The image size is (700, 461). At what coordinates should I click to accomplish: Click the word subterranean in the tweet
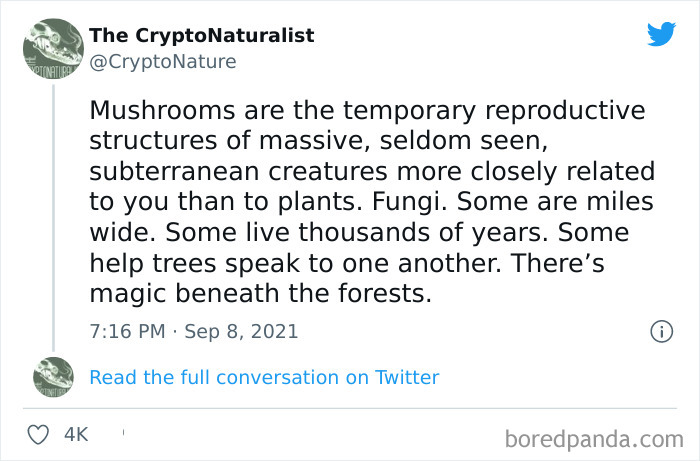pos(174,171)
